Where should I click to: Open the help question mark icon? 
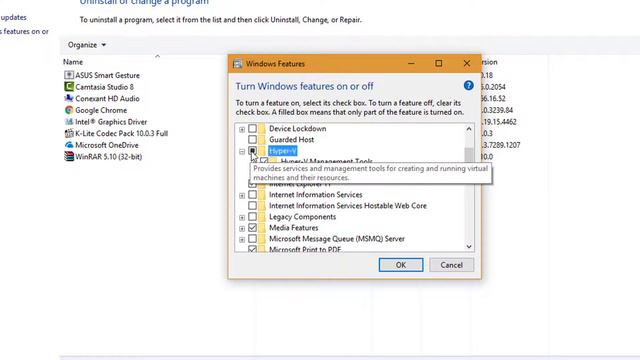pos(469,85)
